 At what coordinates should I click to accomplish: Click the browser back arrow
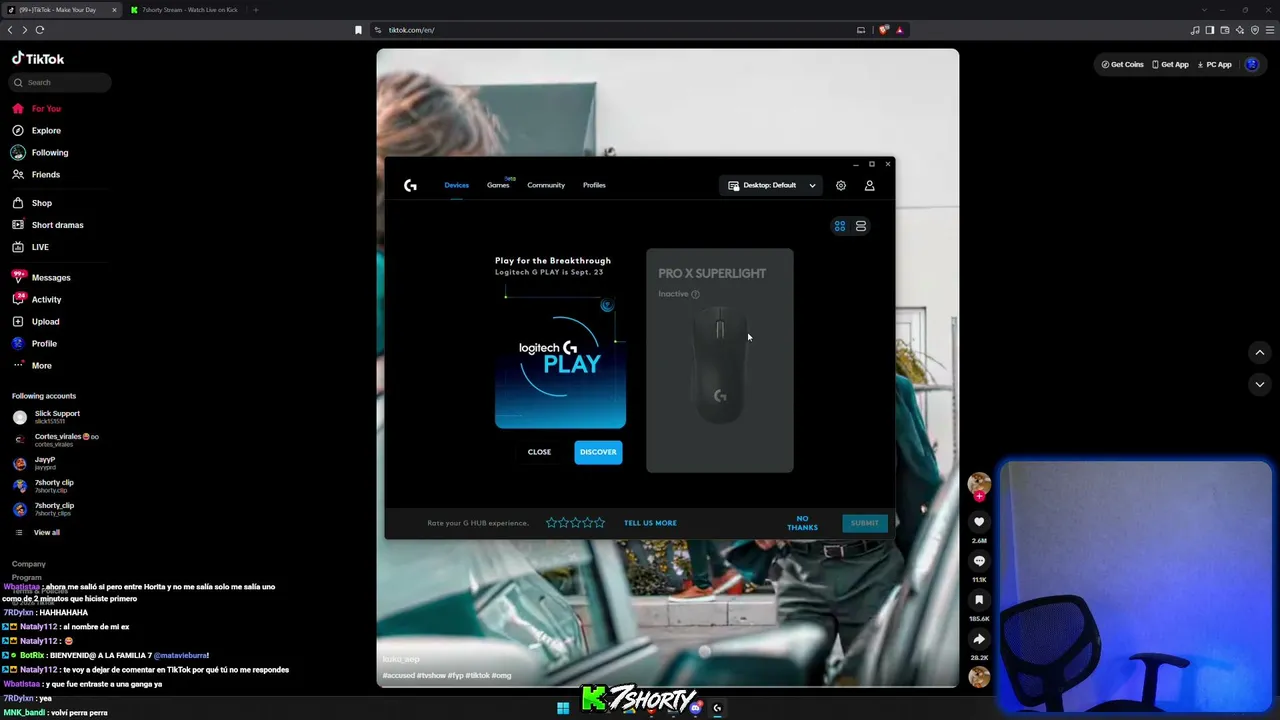tap(10, 30)
